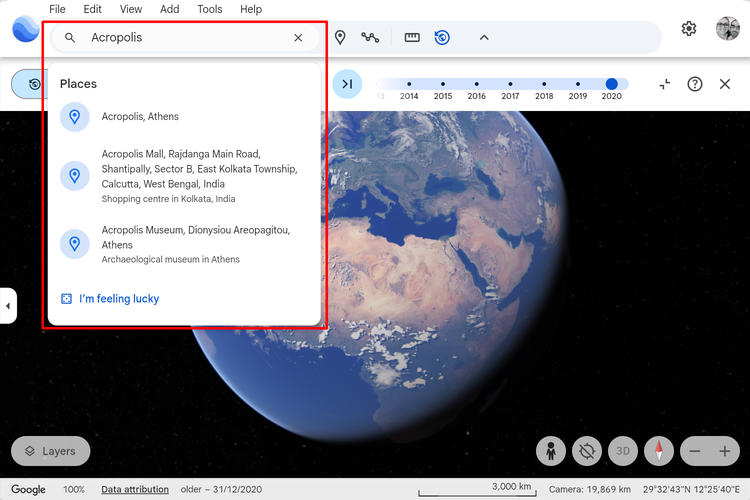Click pin icon beside Acropolis Mall
Viewport: 750px width, 500px height.
point(75,176)
